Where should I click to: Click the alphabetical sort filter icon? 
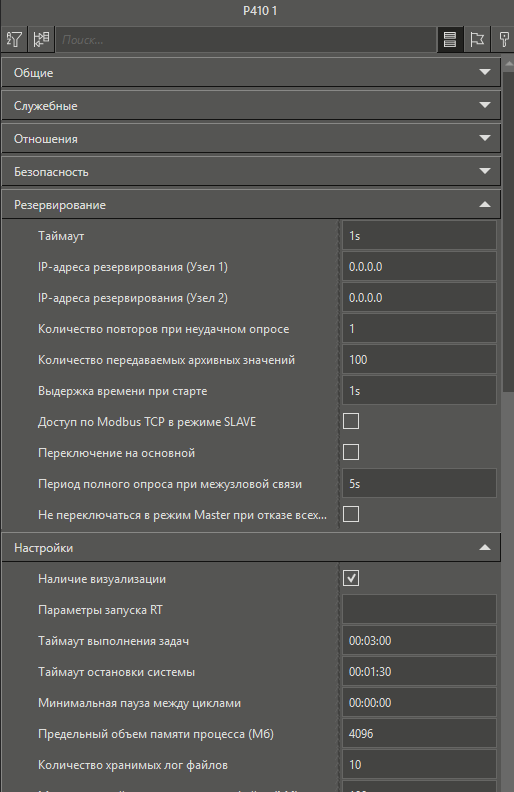(14, 39)
